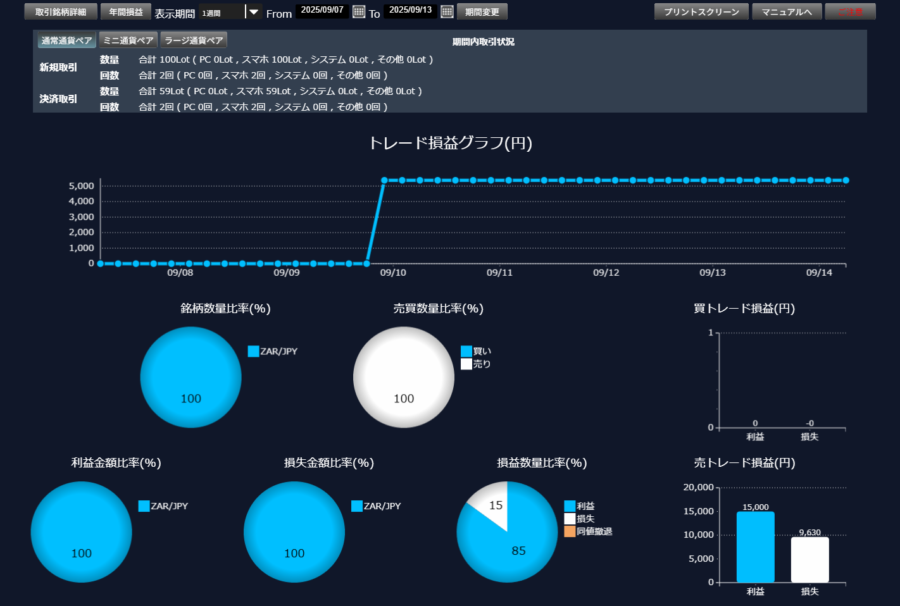Click the orange 同値撤退 legend marker
The height and width of the screenshot is (606, 900).
(x=570, y=532)
